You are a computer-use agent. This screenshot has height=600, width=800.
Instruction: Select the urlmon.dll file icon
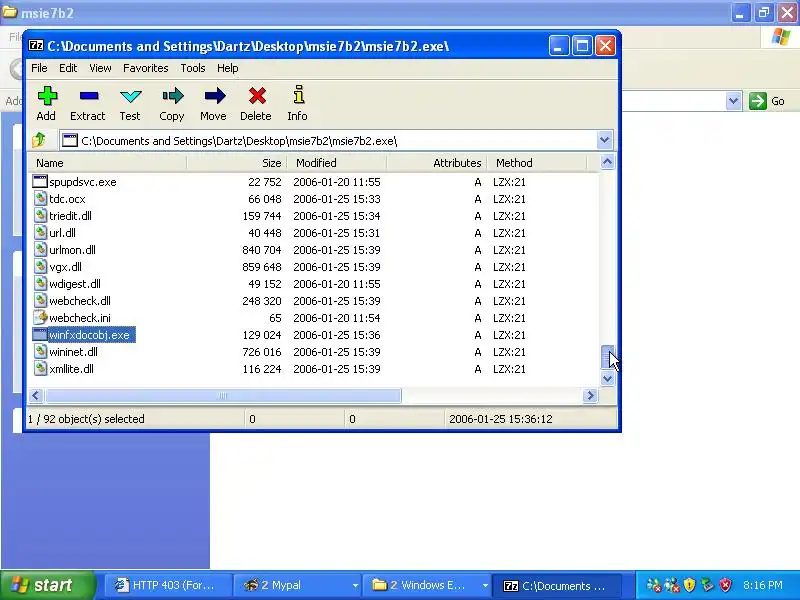point(40,249)
